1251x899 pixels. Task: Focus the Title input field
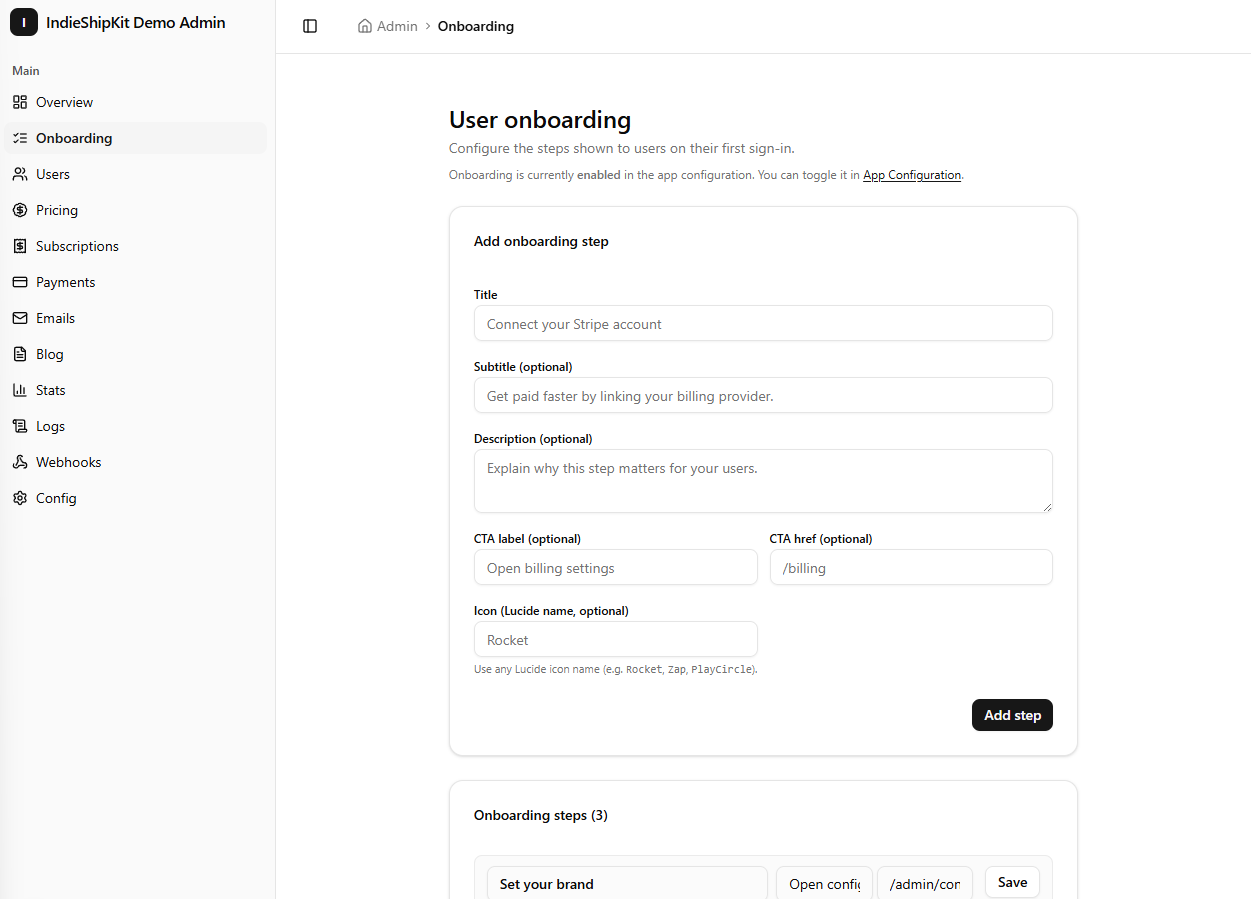[763, 323]
